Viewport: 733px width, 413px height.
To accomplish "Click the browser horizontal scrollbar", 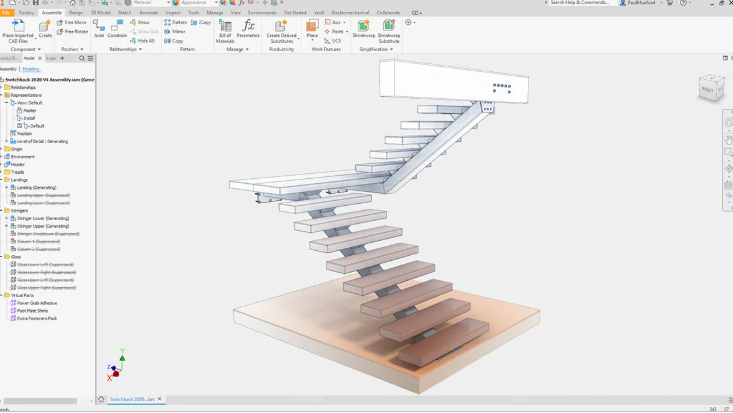I will [40, 401].
